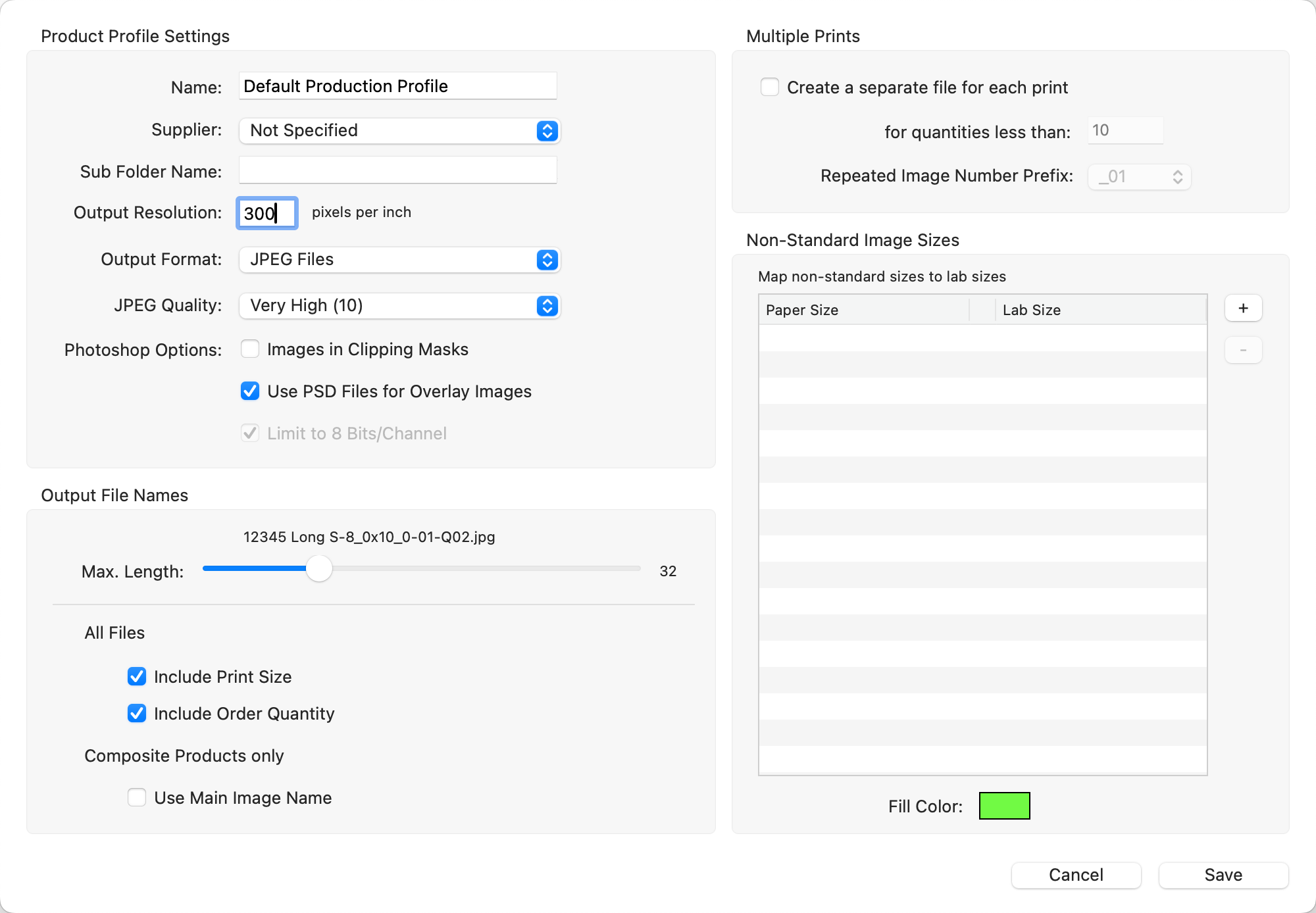Click the Cancel button
Screen dimensions: 1316x913
(x=1075, y=875)
